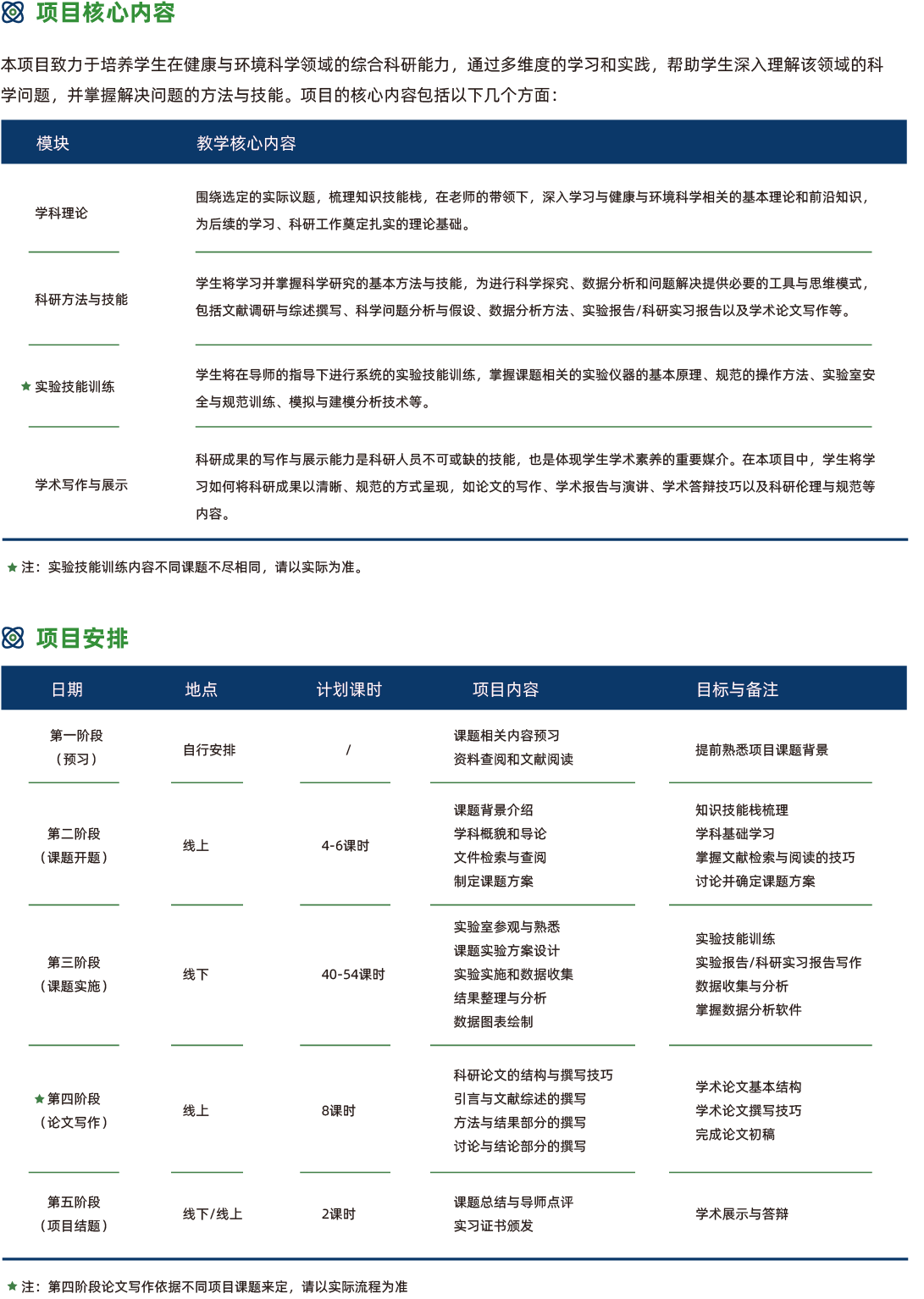924x1299 pixels.
Task: Click the 日期 column header
Action: click(x=67, y=689)
